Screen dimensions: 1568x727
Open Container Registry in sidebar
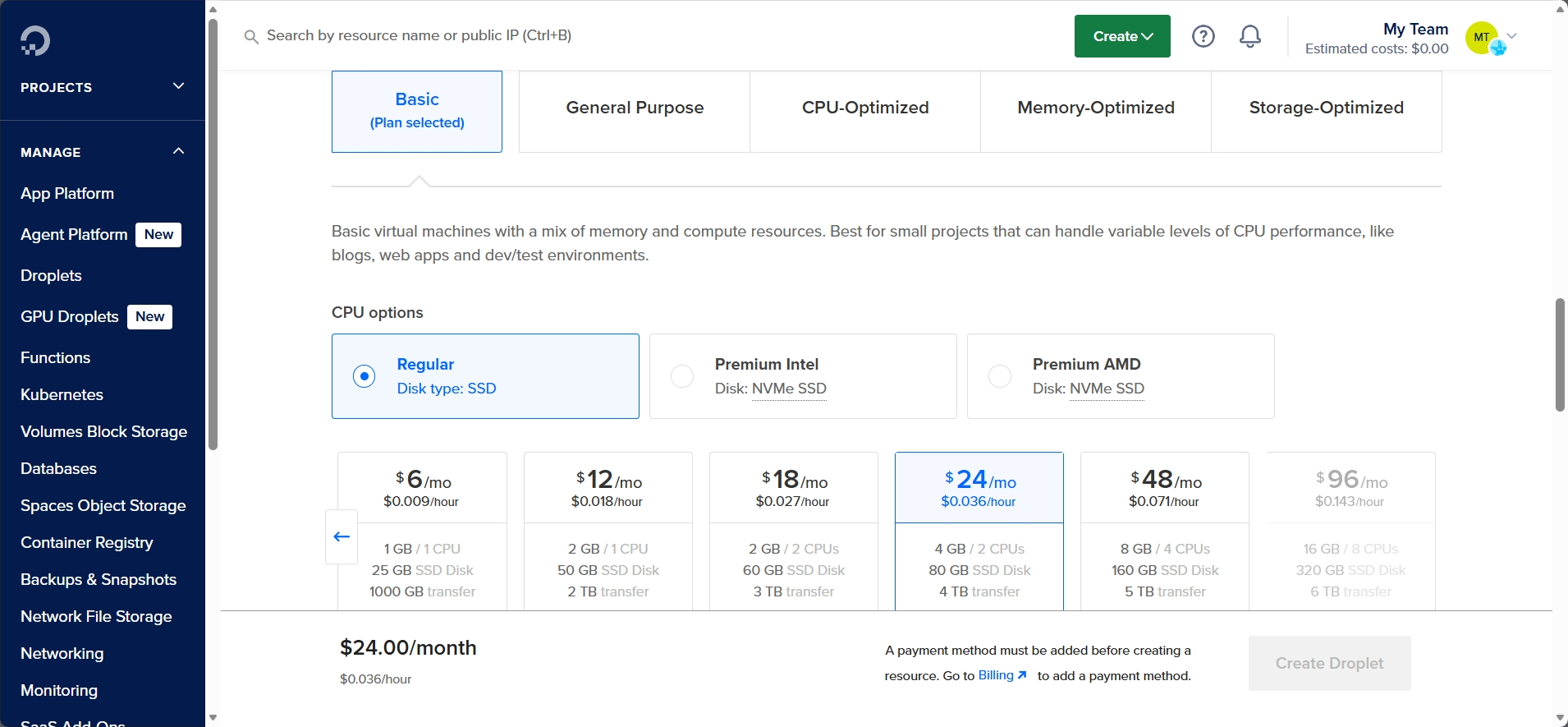tap(86, 542)
